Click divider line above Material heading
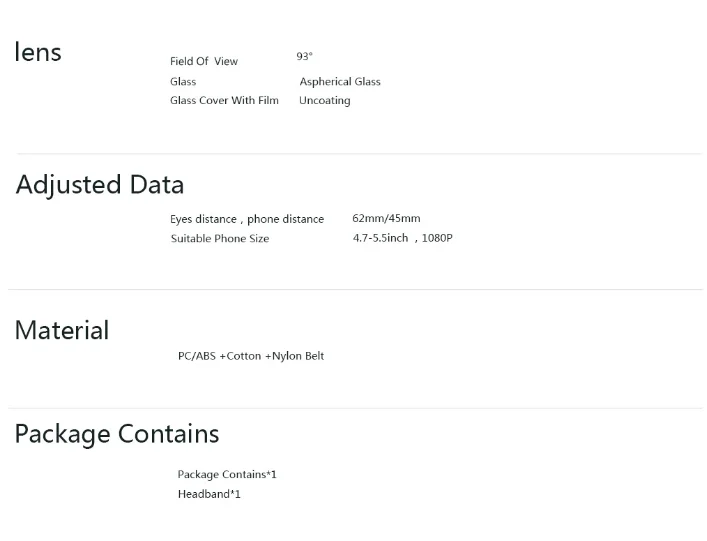 [x=358, y=290]
